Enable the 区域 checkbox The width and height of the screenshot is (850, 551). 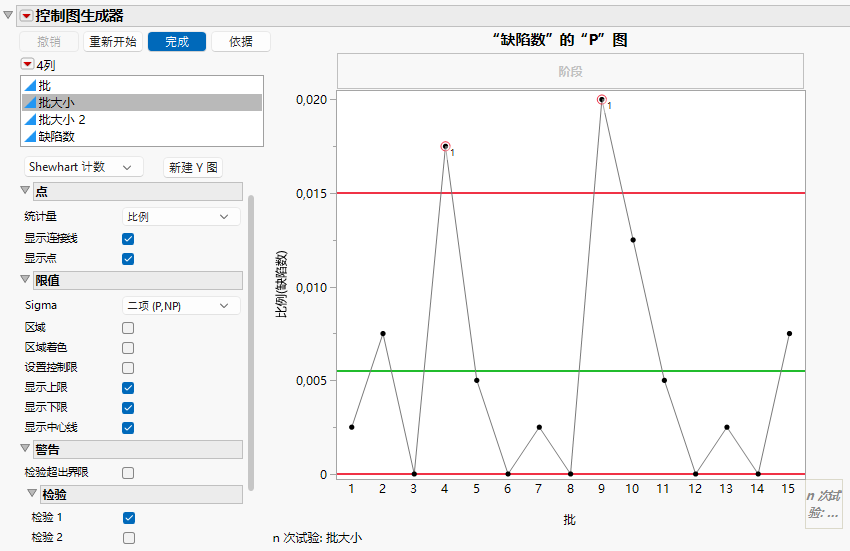(128, 328)
